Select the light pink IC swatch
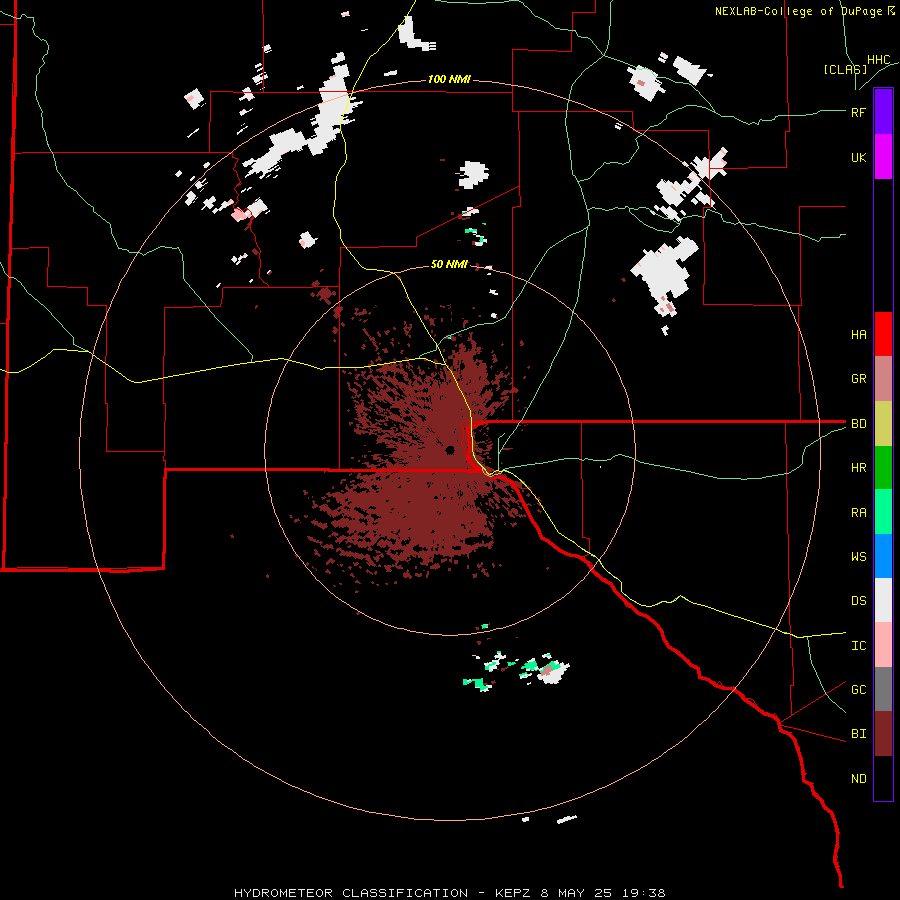 [883, 645]
